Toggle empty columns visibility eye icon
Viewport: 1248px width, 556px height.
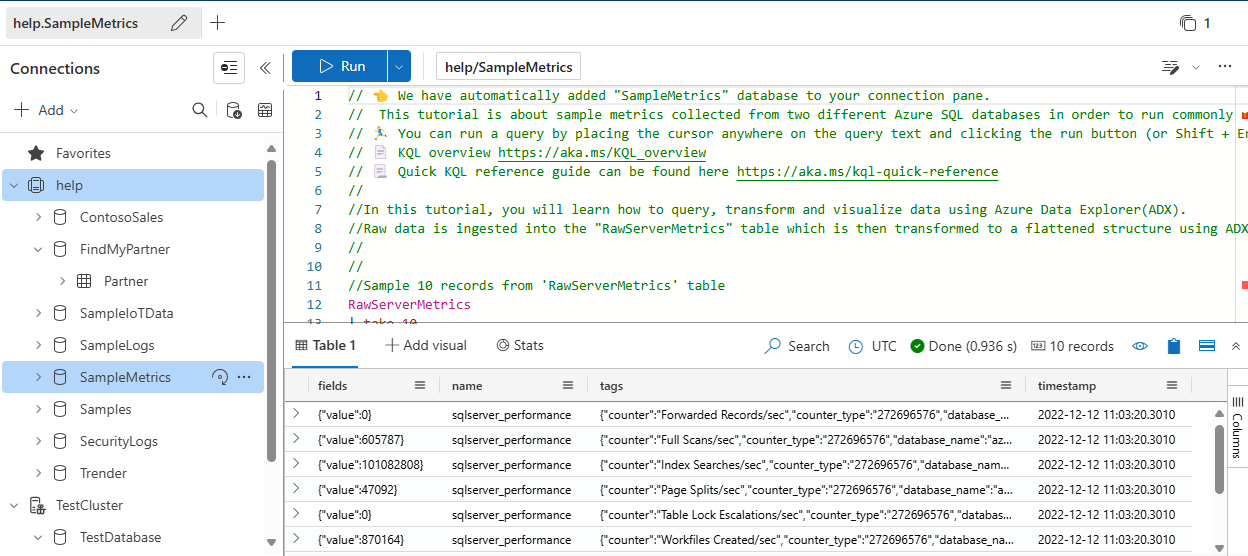click(1140, 346)
